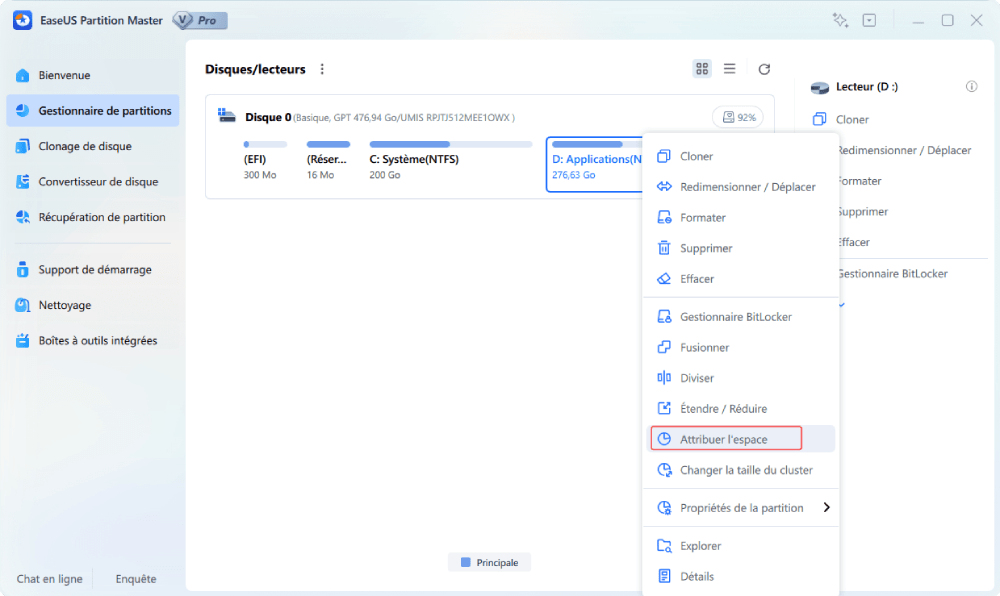
Task: Click the EaseUS Partition Master logo
Action: 22,20
